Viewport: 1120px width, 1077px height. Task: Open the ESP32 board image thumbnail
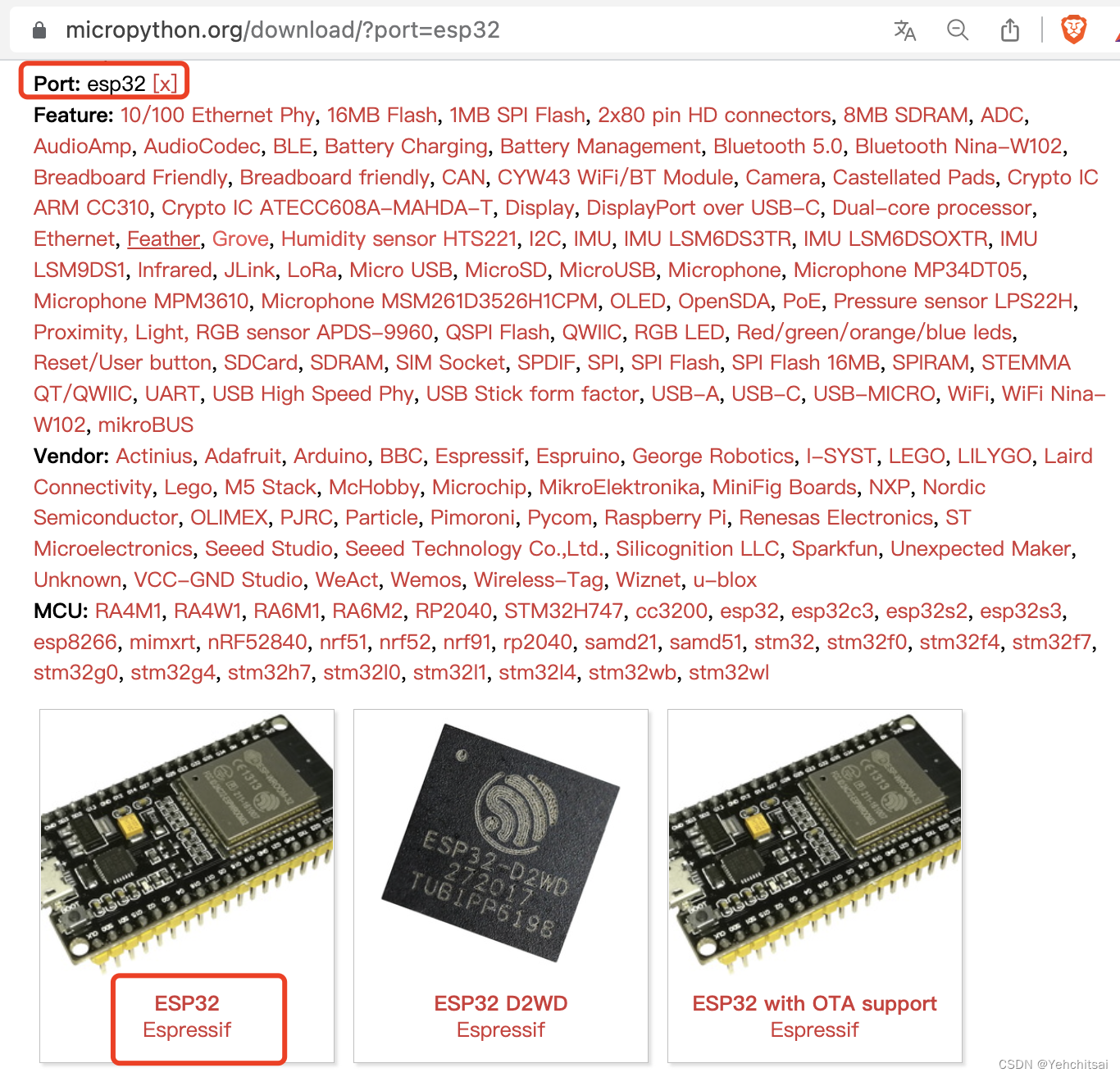click(x=187, y=844)
